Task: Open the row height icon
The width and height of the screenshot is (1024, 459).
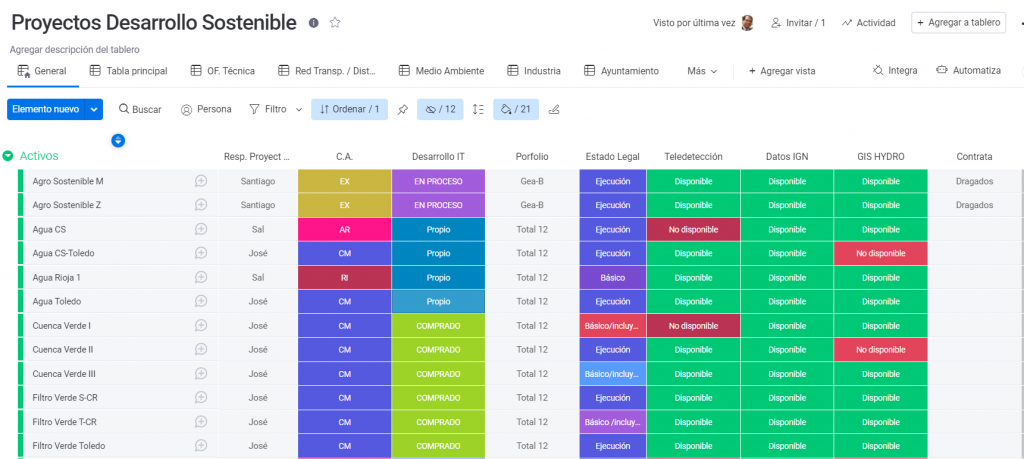Action: coord(478,109)
